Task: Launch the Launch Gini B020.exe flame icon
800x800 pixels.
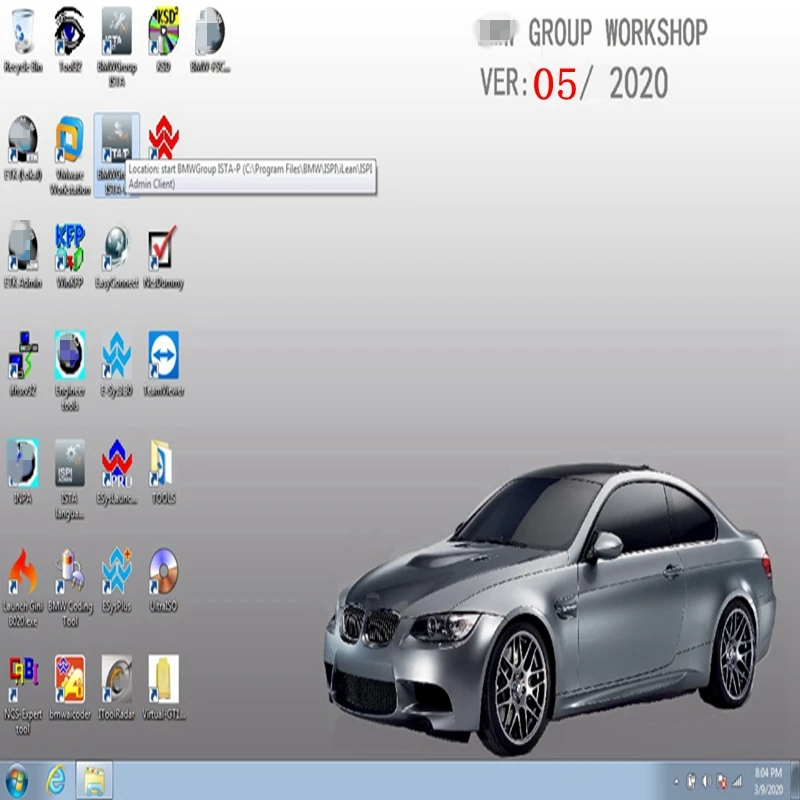Action: 23,588
